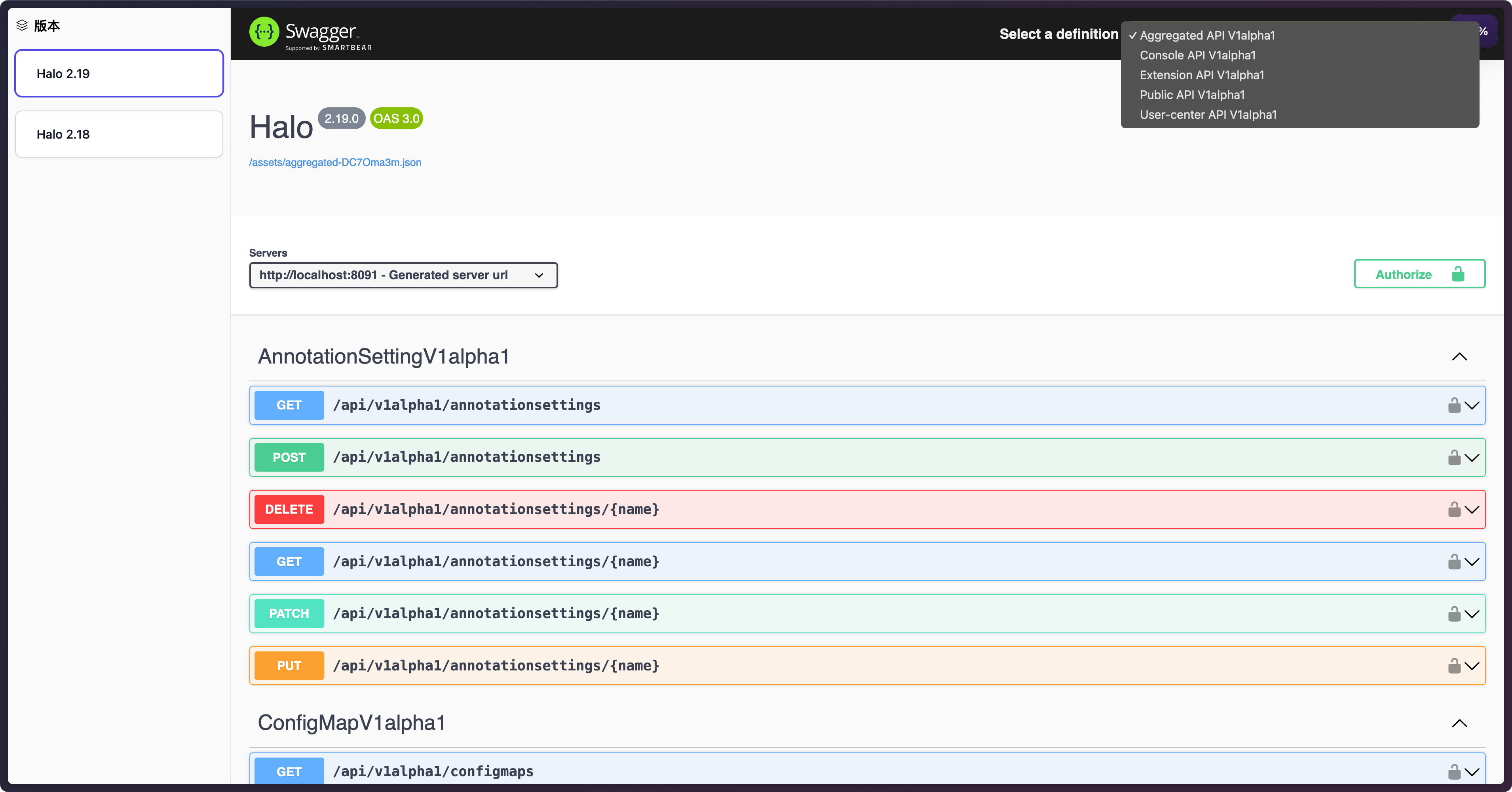Click the lock icon on the DELETE annotationsettings row
Image resolution: width=1512 pixels, height=792 pixels.
[1454, 509]
